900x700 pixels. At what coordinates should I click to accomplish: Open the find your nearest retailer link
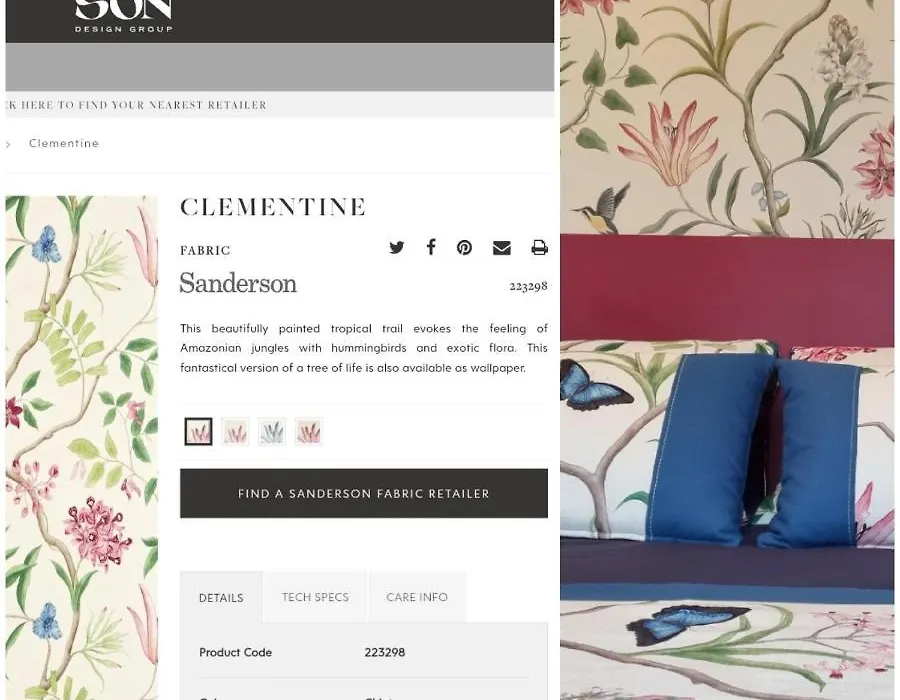tap(136, 105)
